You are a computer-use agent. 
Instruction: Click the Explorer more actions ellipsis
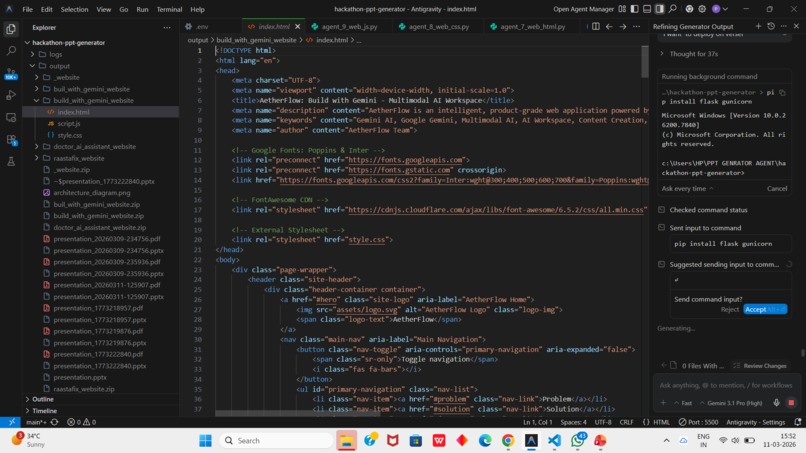click(x=167, y=27)
